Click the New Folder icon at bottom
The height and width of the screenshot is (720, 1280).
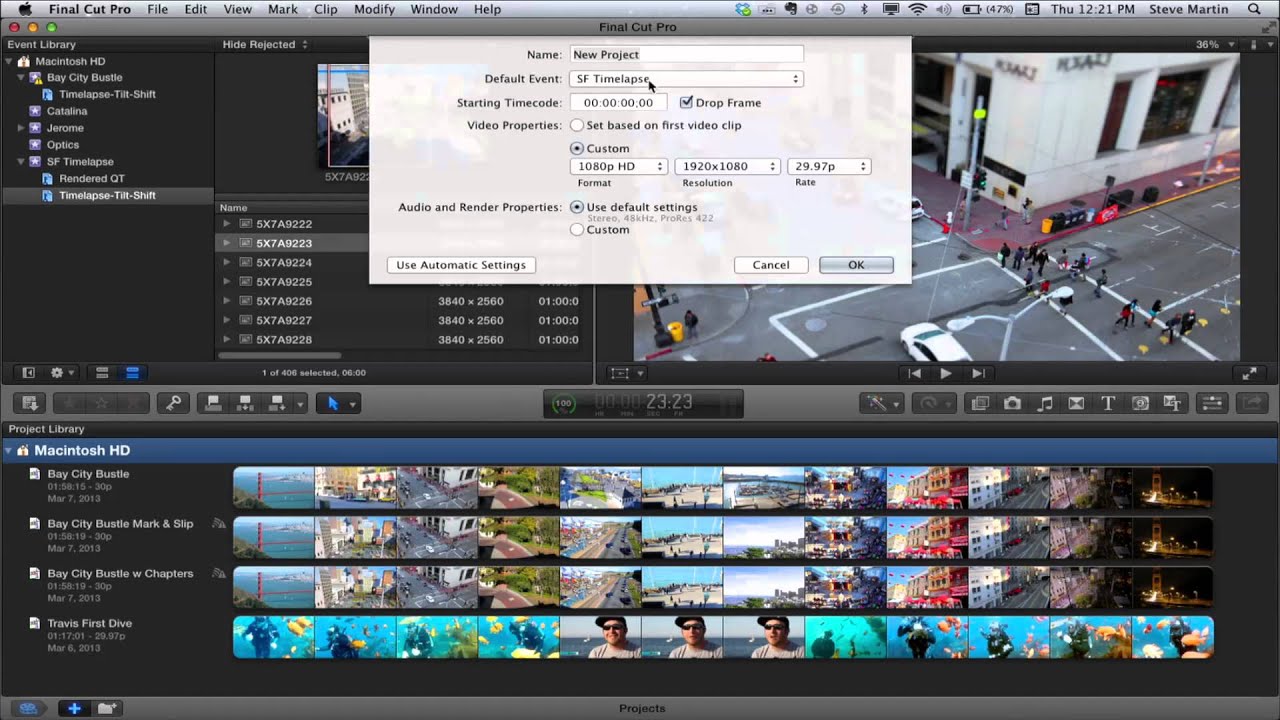[107, 708]
